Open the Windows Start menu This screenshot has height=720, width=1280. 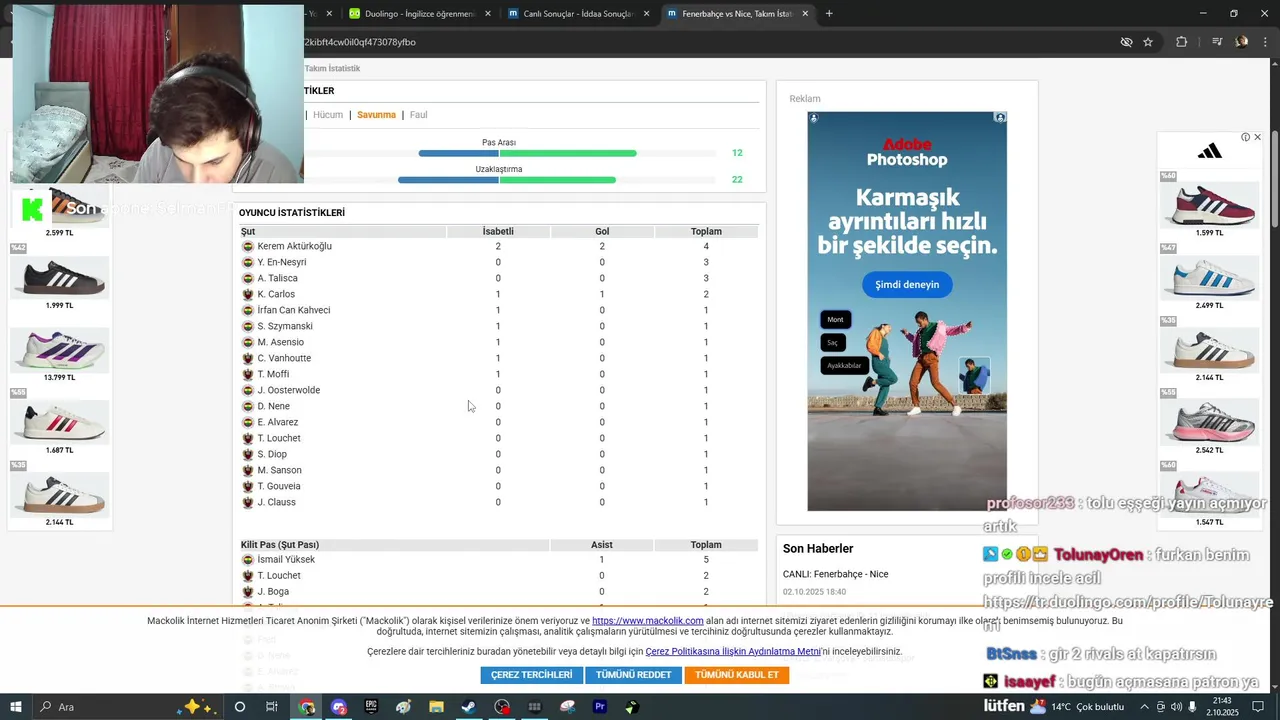pos(16,707)
